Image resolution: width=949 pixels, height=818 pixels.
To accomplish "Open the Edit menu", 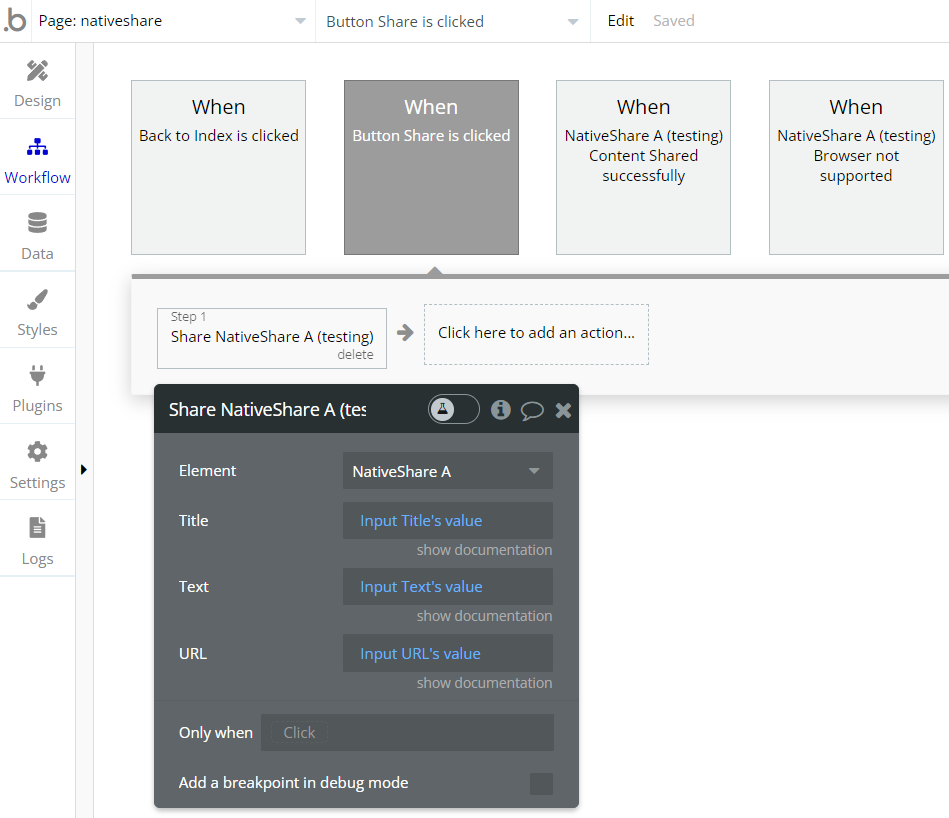I will point(621,21).
